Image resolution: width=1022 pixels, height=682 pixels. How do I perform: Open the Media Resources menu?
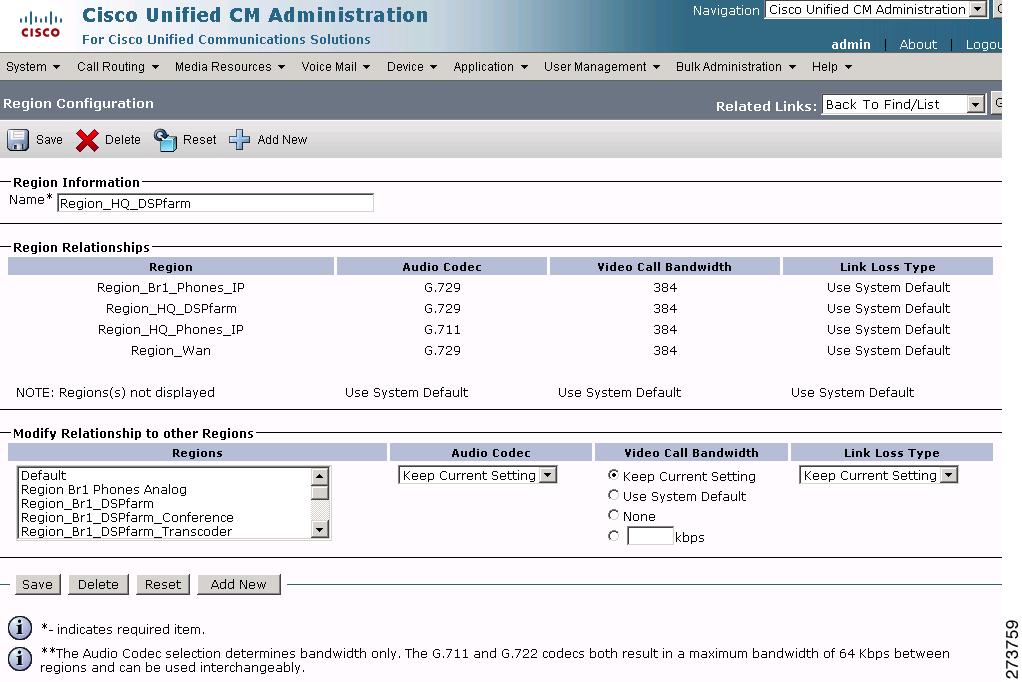229,67
